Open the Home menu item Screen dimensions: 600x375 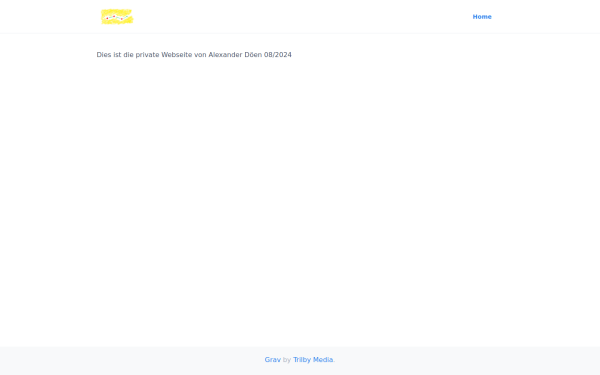click(x=482, y=17)
